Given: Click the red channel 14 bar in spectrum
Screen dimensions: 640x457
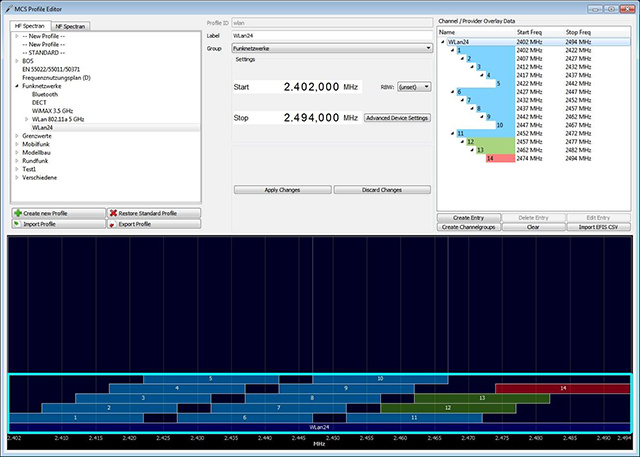Looking at the screenshot, I should 563,388.
